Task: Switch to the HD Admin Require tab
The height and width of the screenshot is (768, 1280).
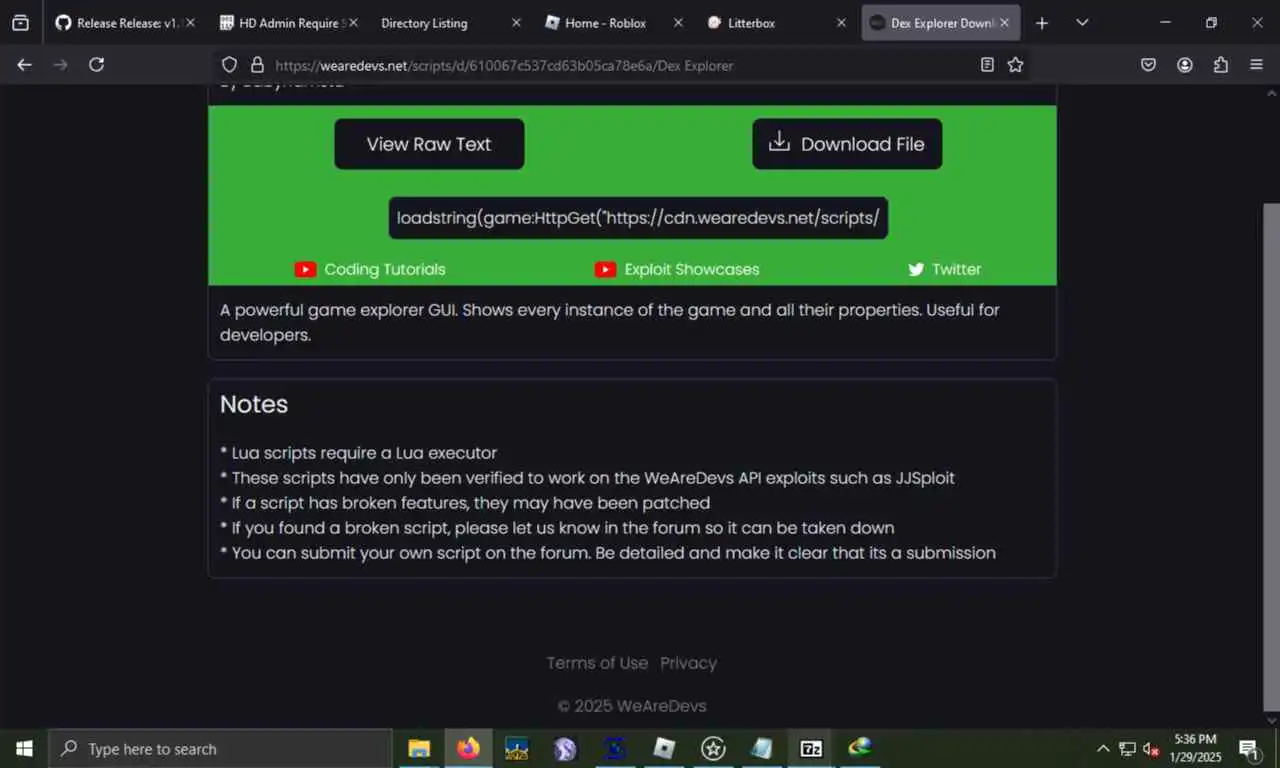Action: pyautogui.click(x=287, y=22)
